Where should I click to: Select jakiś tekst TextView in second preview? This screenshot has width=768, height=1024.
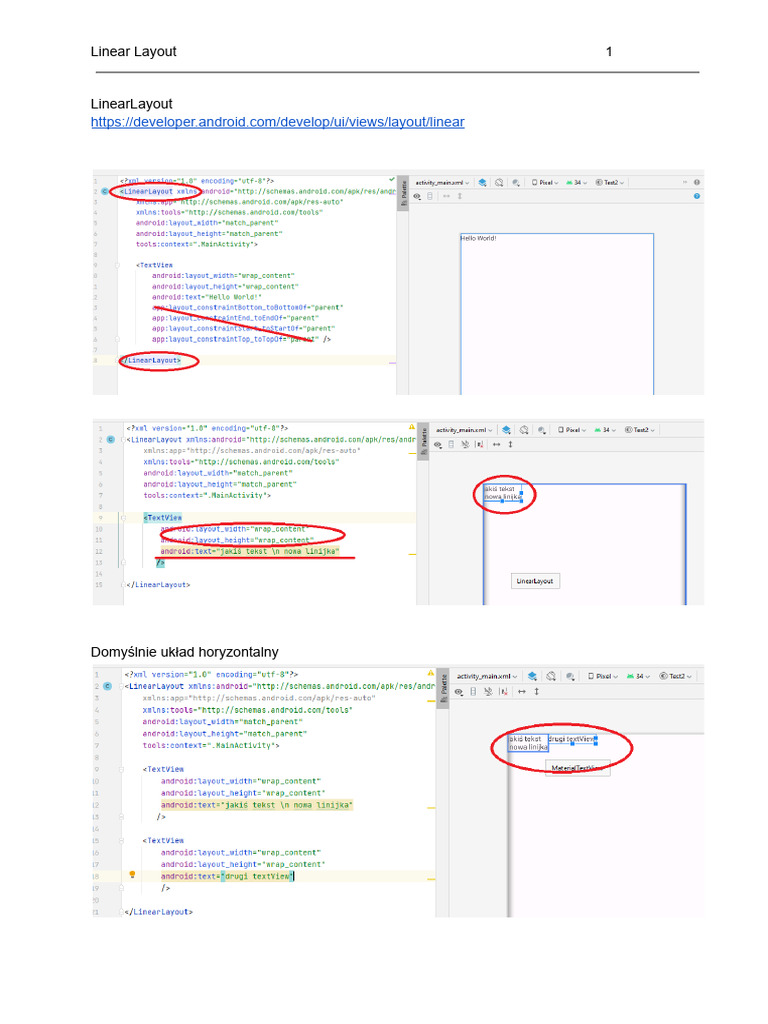(x=502, y=493)
